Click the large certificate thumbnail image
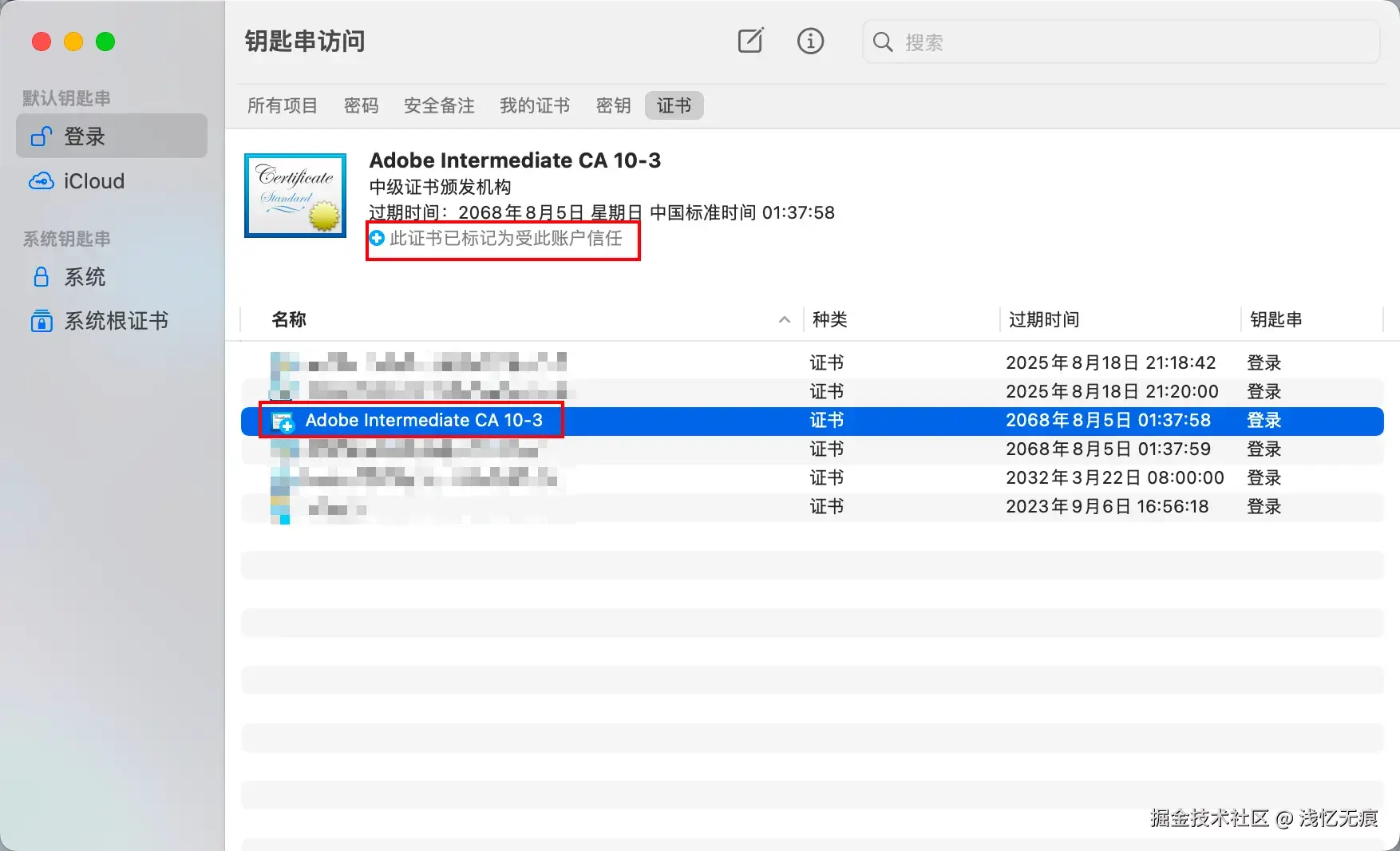 point(295,196)
